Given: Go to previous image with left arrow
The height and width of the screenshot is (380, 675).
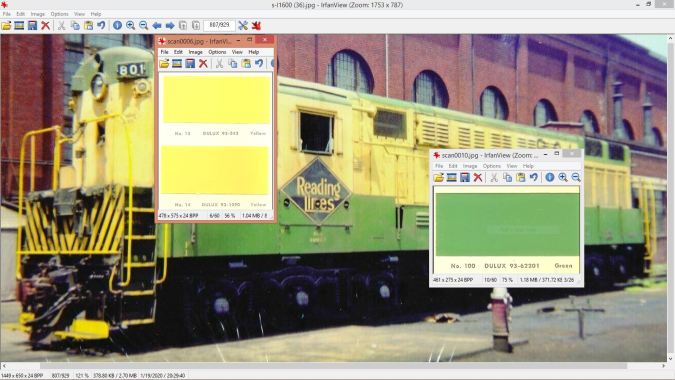Looking at the screenshot, I should [x=157, y=26].
